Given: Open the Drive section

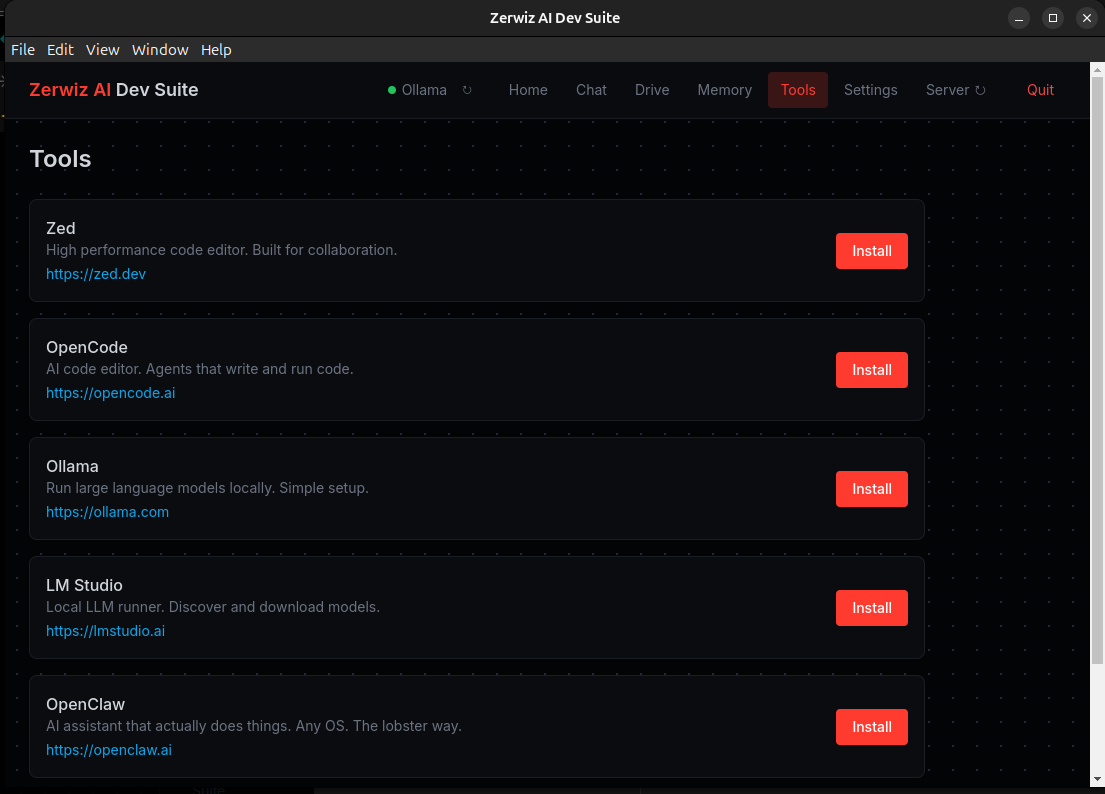Looking at the screenshot, I should (x=651, y=89).
